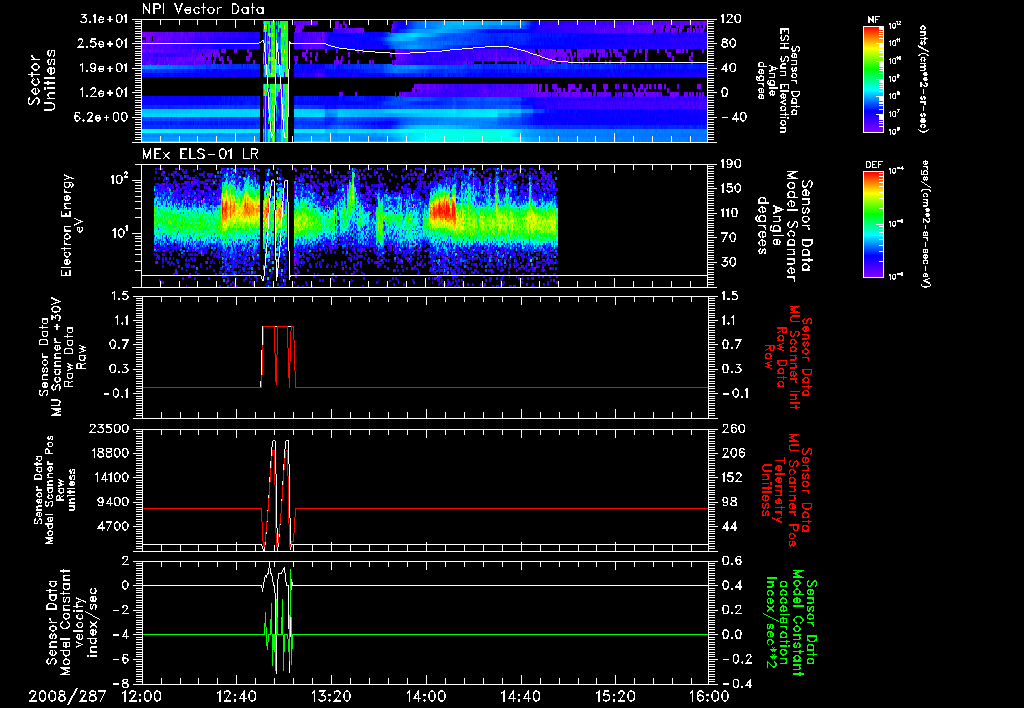Click the 98 telemetry tick label
The width and height of the screenshot is (1024, 708).
728,502
